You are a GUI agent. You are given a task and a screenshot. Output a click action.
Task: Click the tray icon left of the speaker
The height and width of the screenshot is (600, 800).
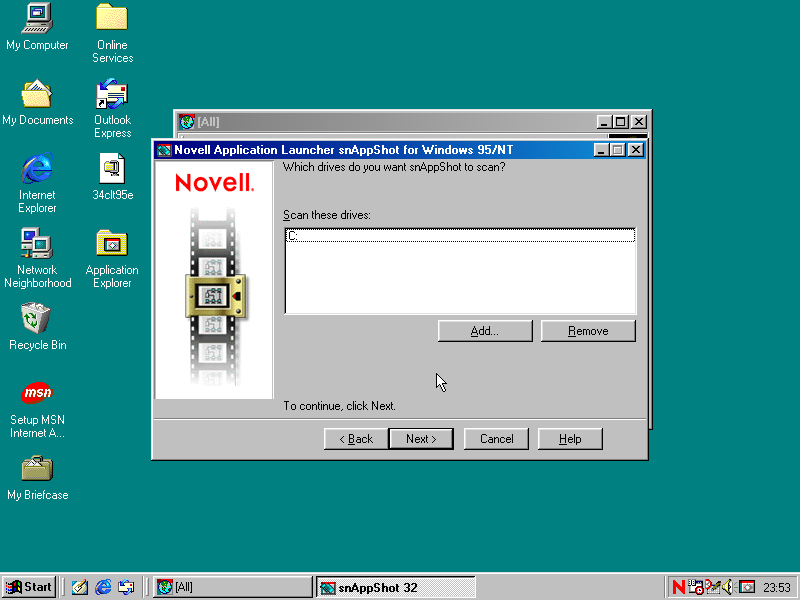click(712, 587)
